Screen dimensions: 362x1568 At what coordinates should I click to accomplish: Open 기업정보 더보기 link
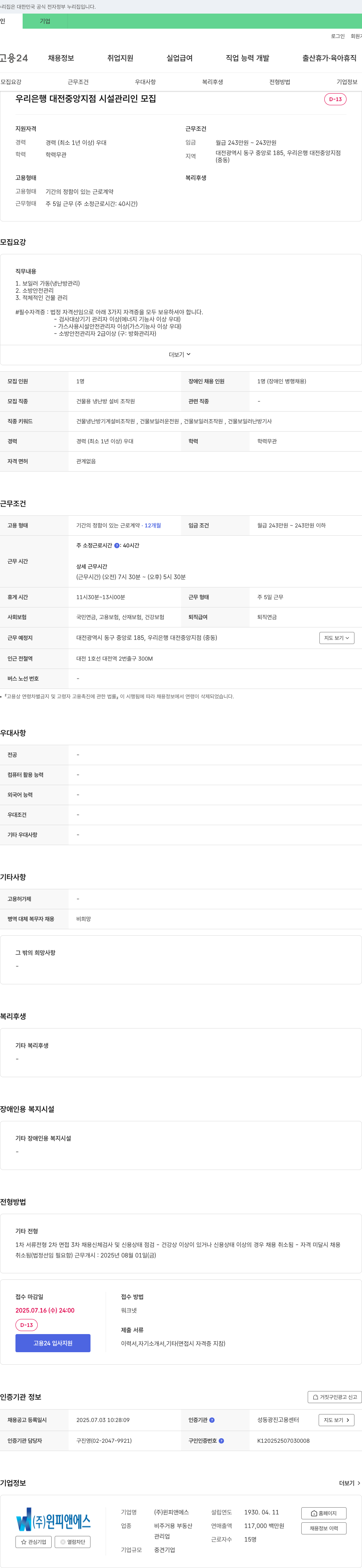click(x=350, y=1483)
